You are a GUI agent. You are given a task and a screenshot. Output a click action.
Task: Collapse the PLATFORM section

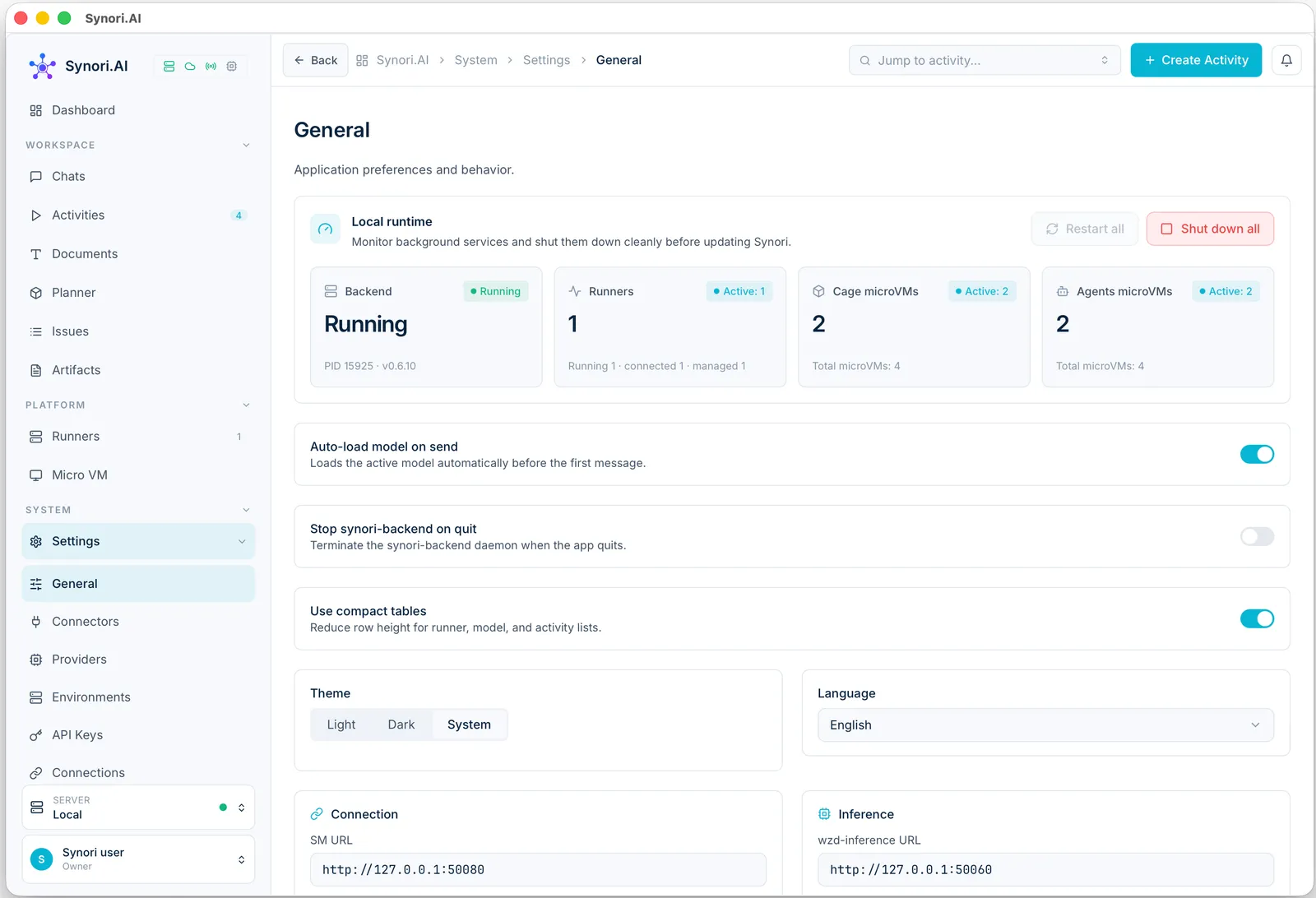(246, 405)
